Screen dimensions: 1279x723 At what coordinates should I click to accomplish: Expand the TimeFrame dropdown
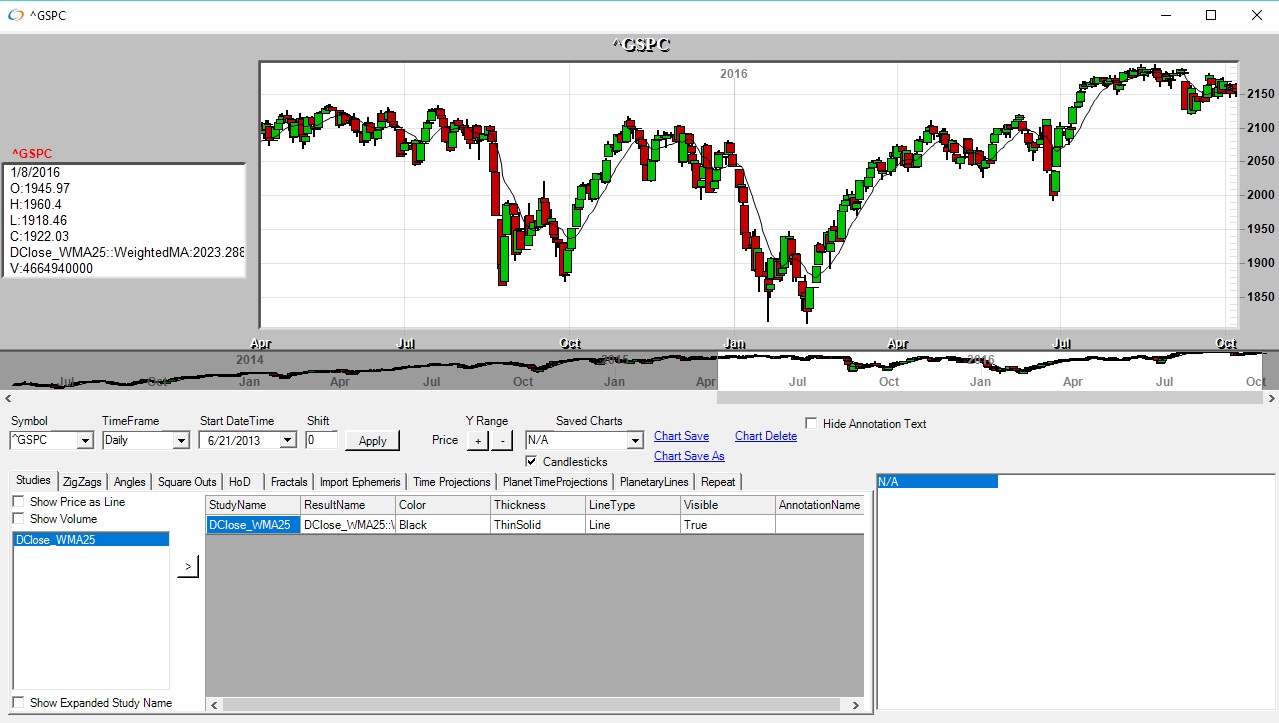click(180, 441)
